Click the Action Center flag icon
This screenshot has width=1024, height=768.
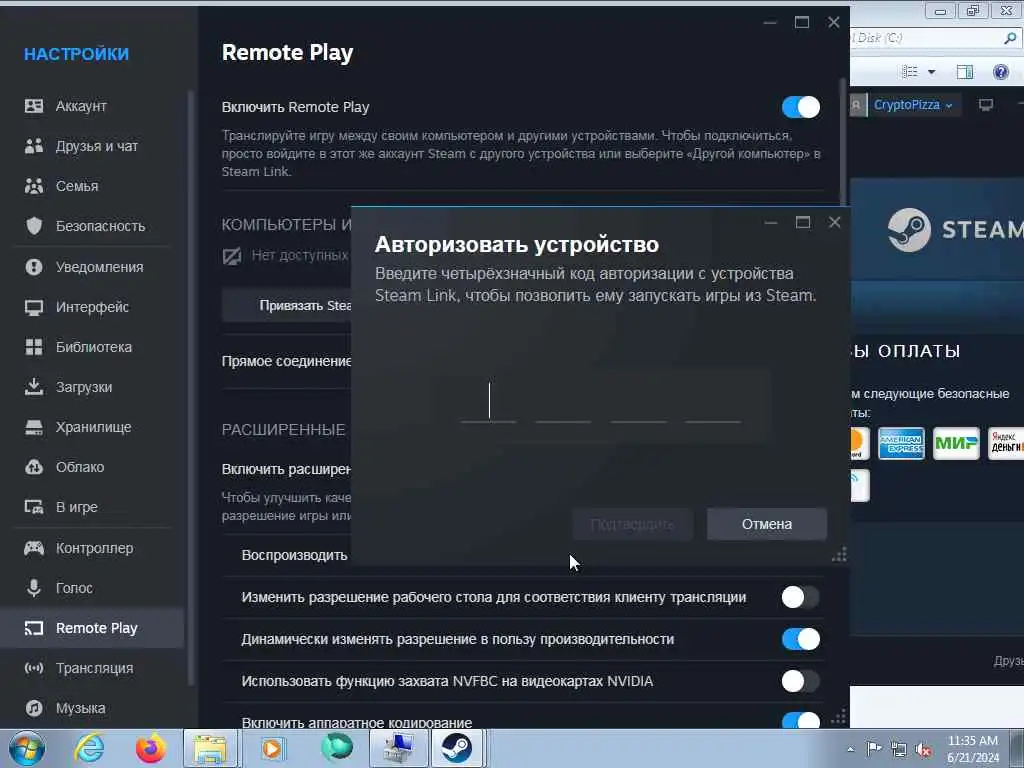point(874,749)
